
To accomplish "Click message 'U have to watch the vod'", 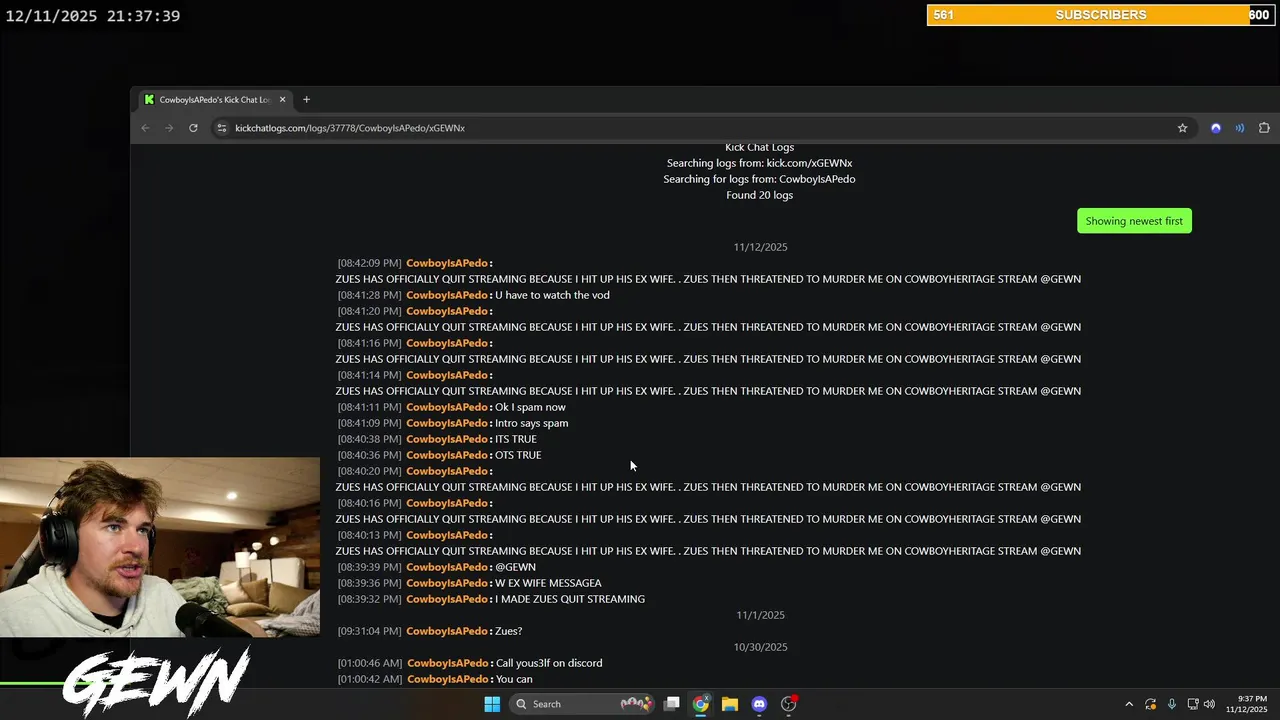I will [552, 295].
